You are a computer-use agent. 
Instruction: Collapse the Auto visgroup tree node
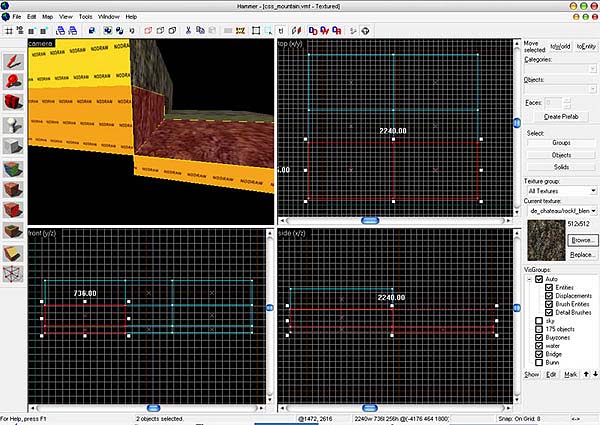click(x=528, y=277)
